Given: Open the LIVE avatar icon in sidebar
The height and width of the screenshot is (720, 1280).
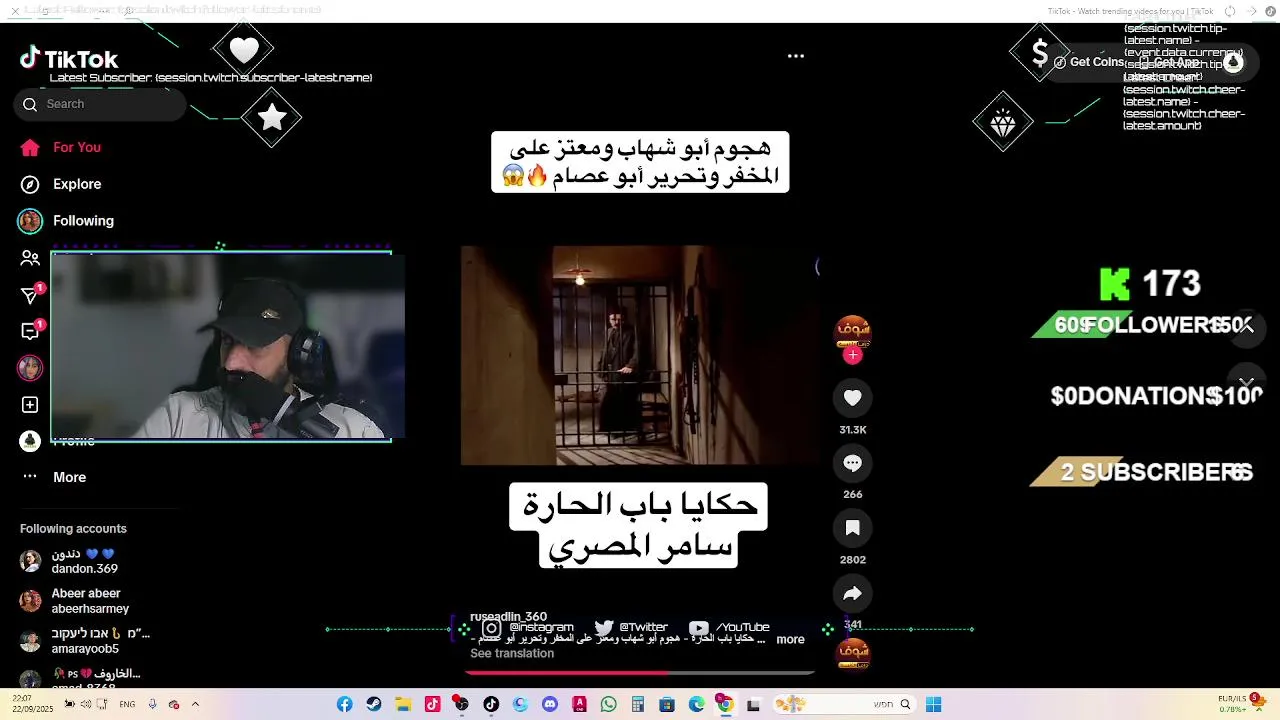Looking at the screenshot, I should pyautogui.click(x=30, y=368).
